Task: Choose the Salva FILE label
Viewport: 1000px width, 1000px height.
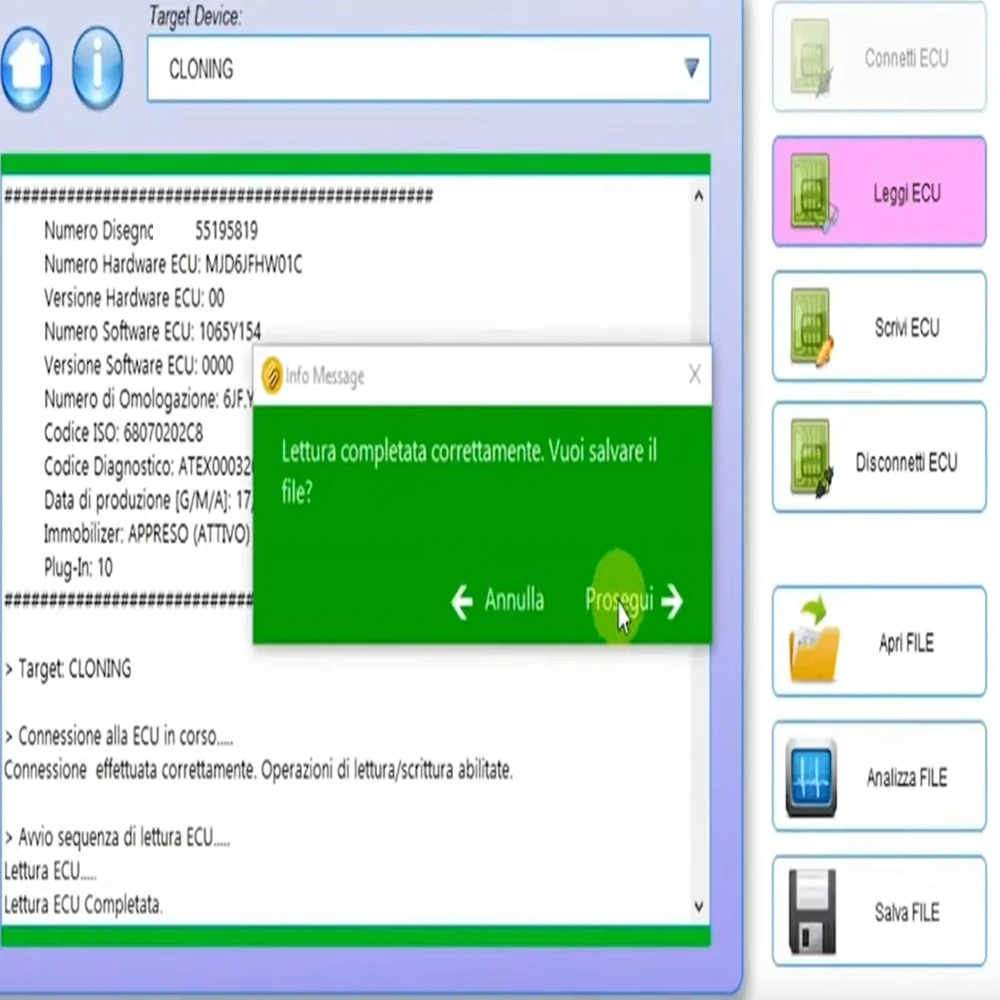Action: click(x=907, y=913)
